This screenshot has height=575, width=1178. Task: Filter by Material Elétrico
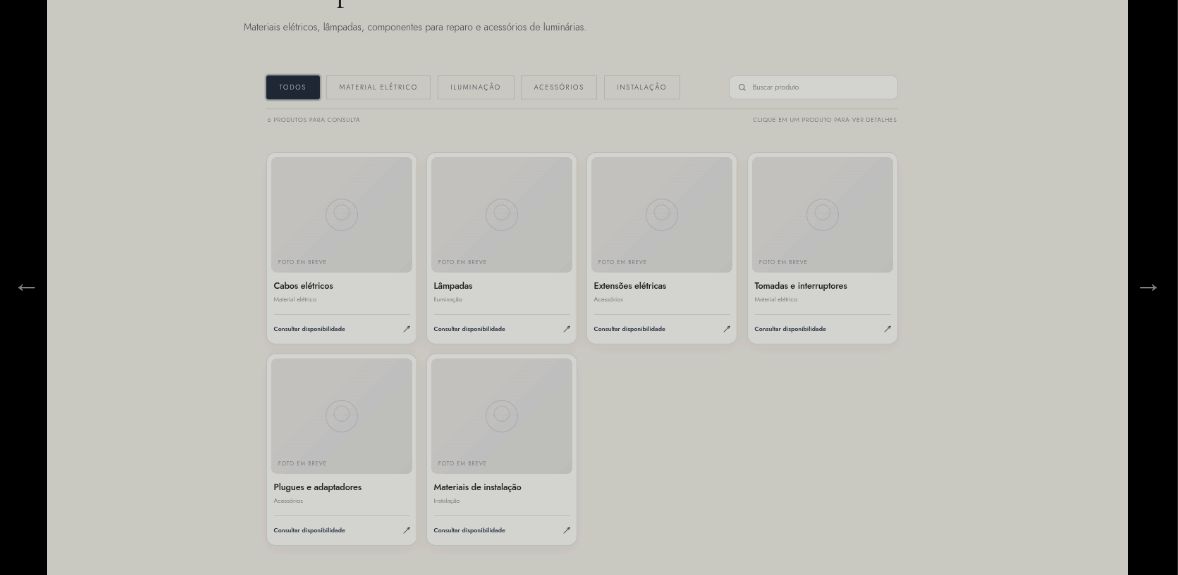pyautogui.click(x=378, y=87)
